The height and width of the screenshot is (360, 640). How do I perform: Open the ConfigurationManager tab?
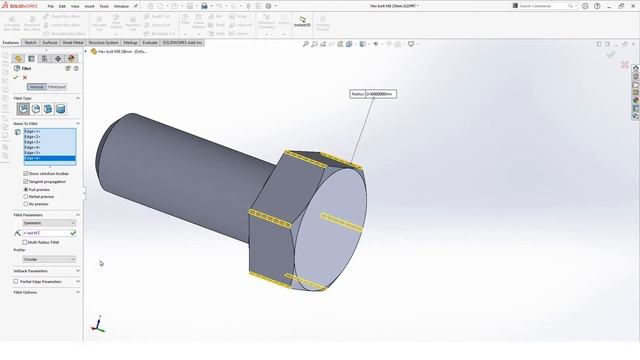44,59
